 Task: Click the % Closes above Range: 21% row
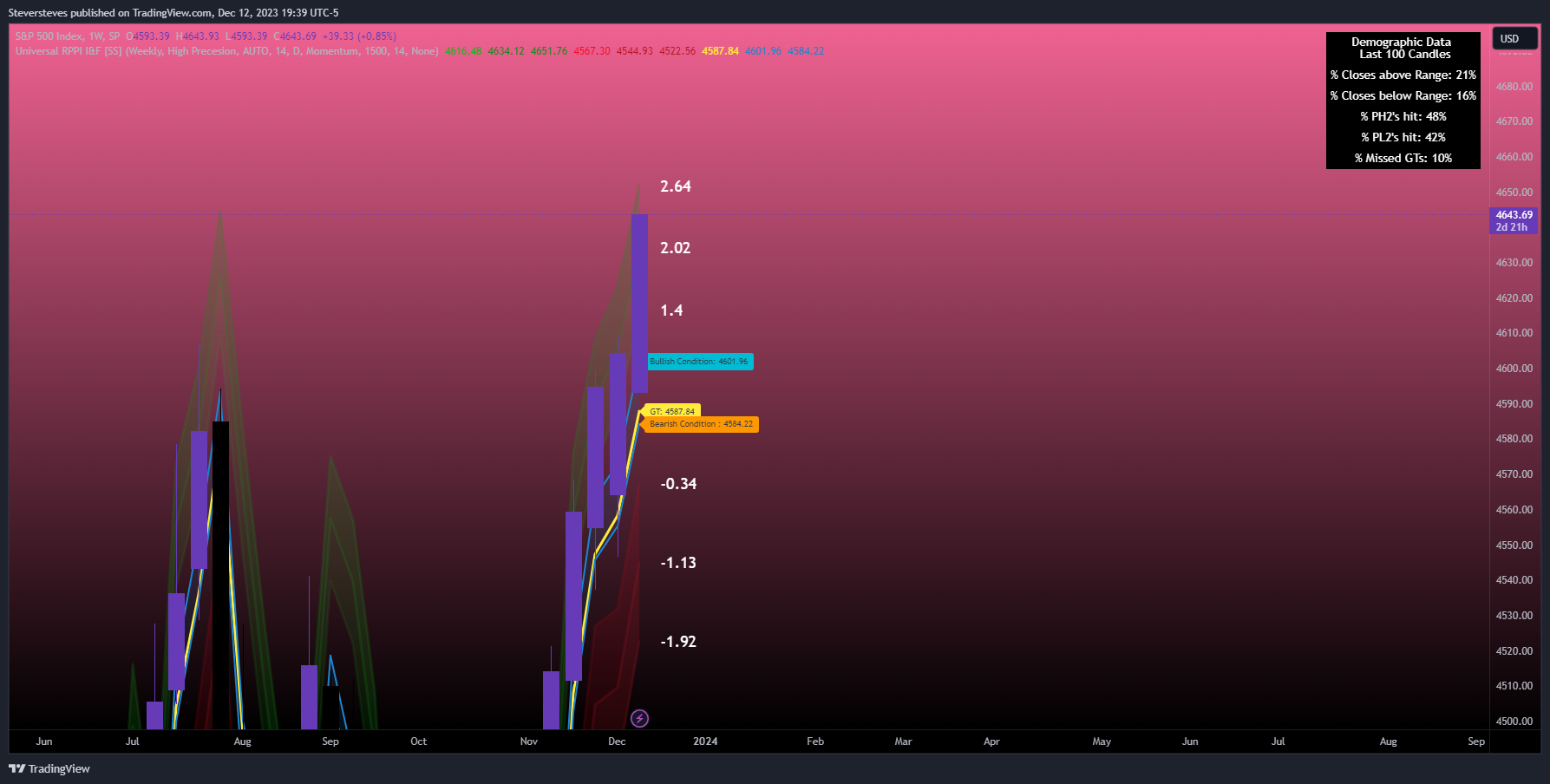tap(1403, 75)
